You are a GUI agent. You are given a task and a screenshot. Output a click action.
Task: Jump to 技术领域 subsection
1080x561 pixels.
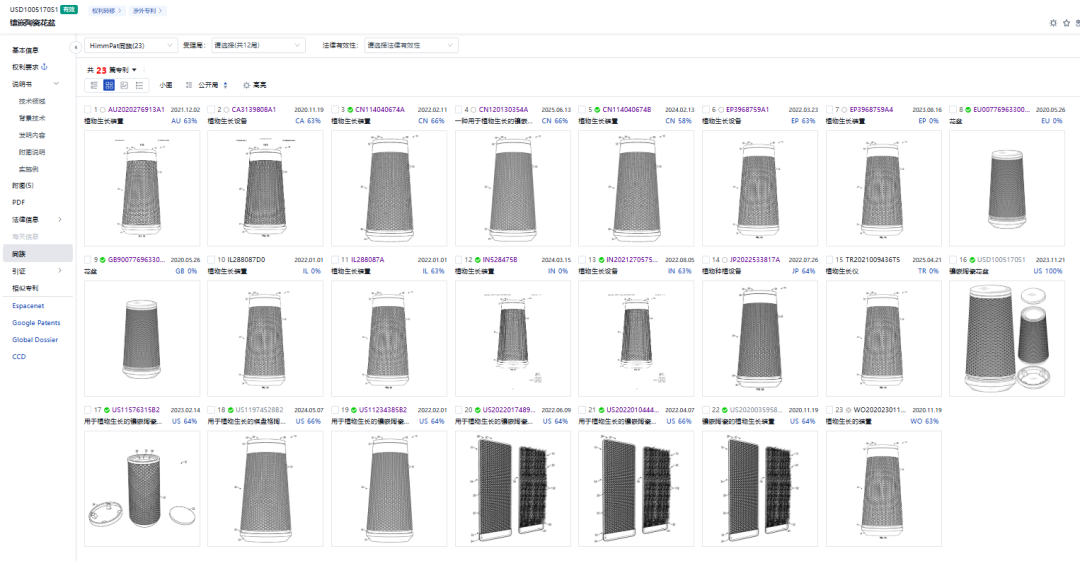click(32, 101)
